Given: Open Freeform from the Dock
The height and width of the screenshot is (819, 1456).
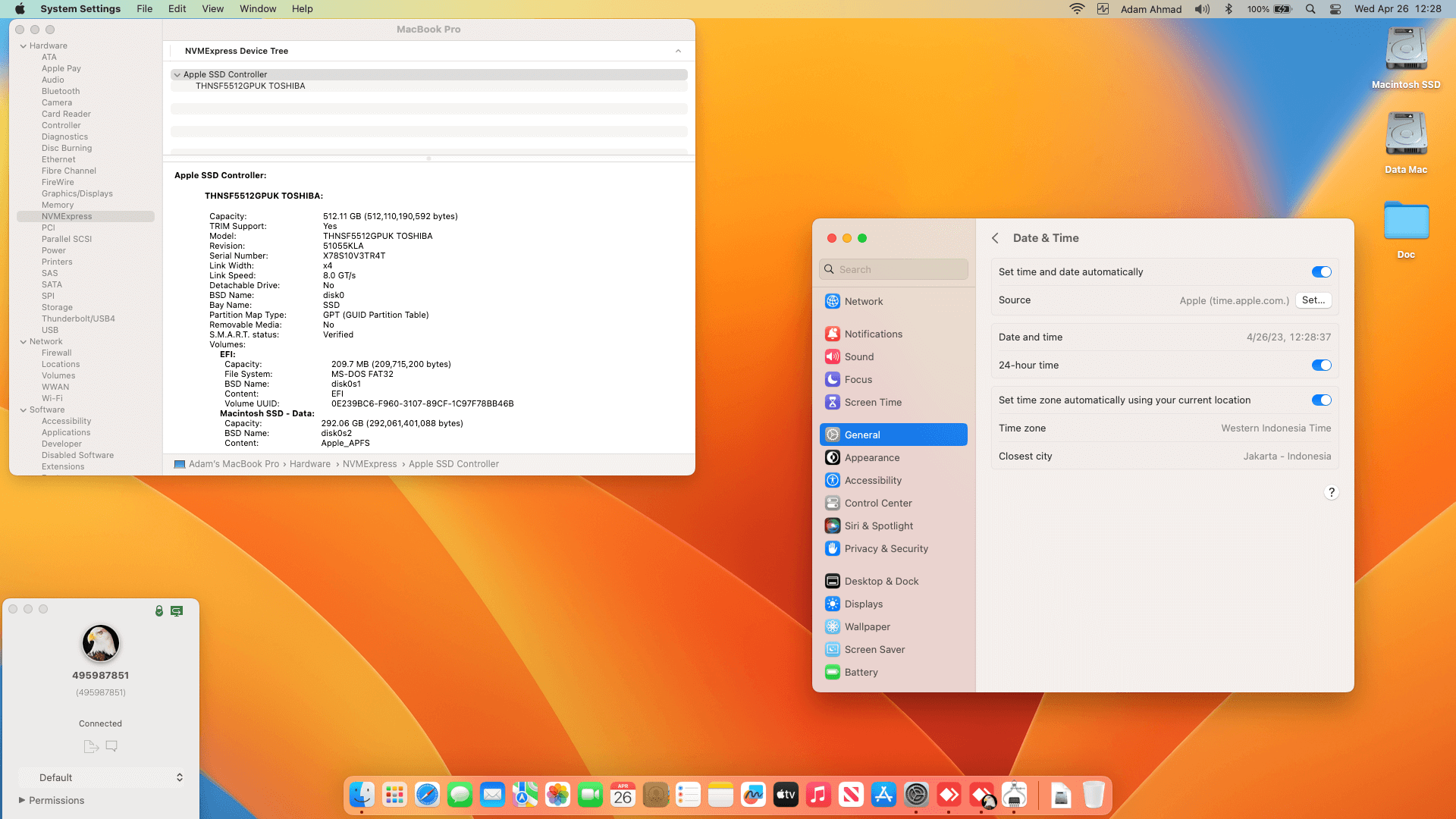Looking at the screenshot, I should point(753,795).
